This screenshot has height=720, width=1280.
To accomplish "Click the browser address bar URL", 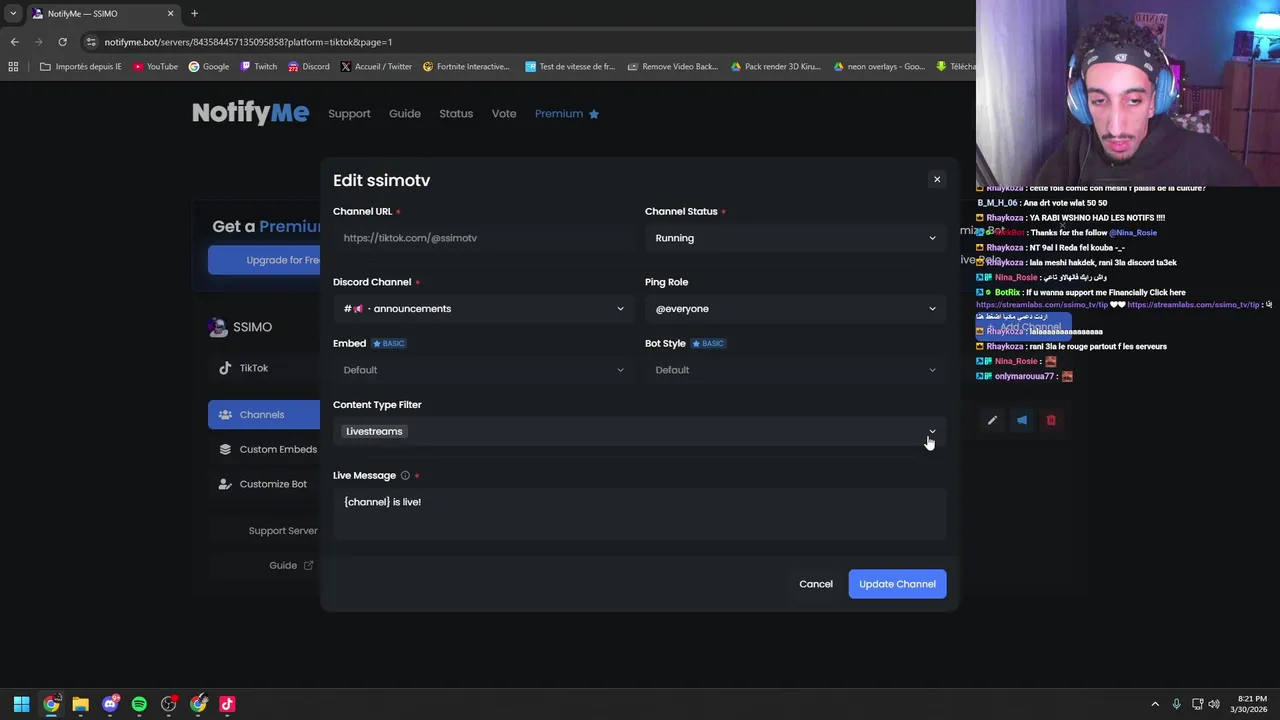I will pyautogui.click(x=248, y=42).
